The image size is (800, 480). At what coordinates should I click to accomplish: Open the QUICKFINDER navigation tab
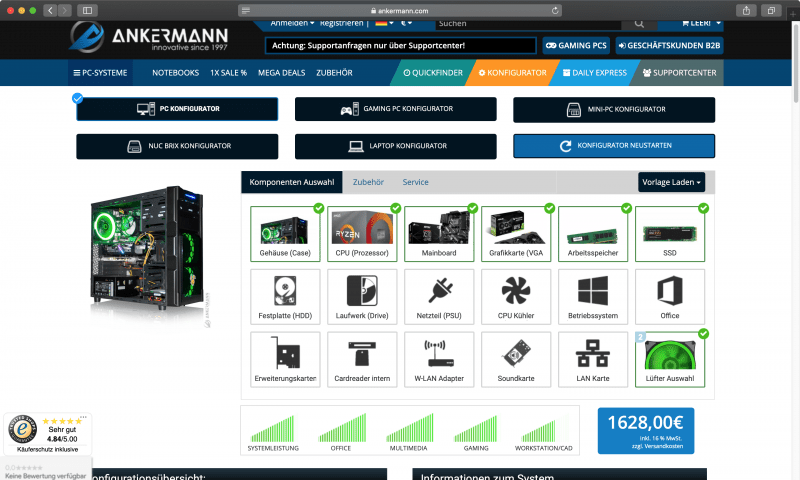433,73
